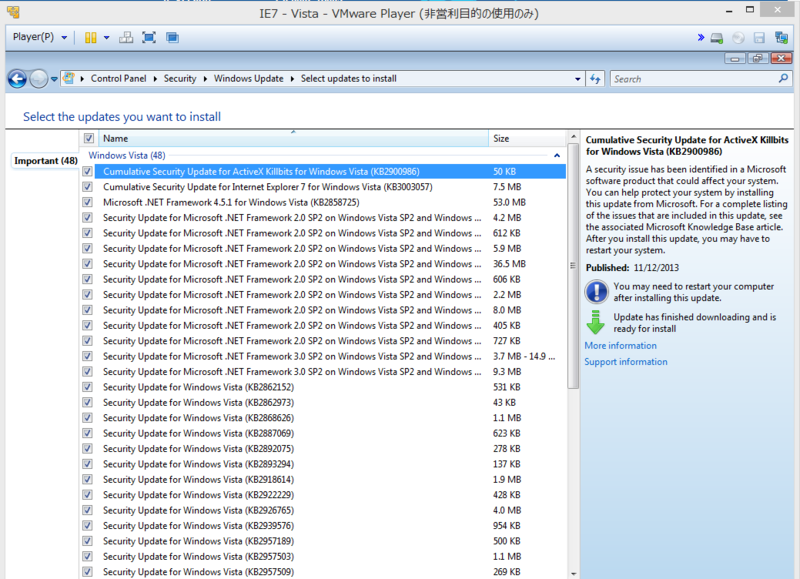Screen dimensions: 800x579
Task: Click the VMware Player title bar icon
Action: [x=14, y=12]
